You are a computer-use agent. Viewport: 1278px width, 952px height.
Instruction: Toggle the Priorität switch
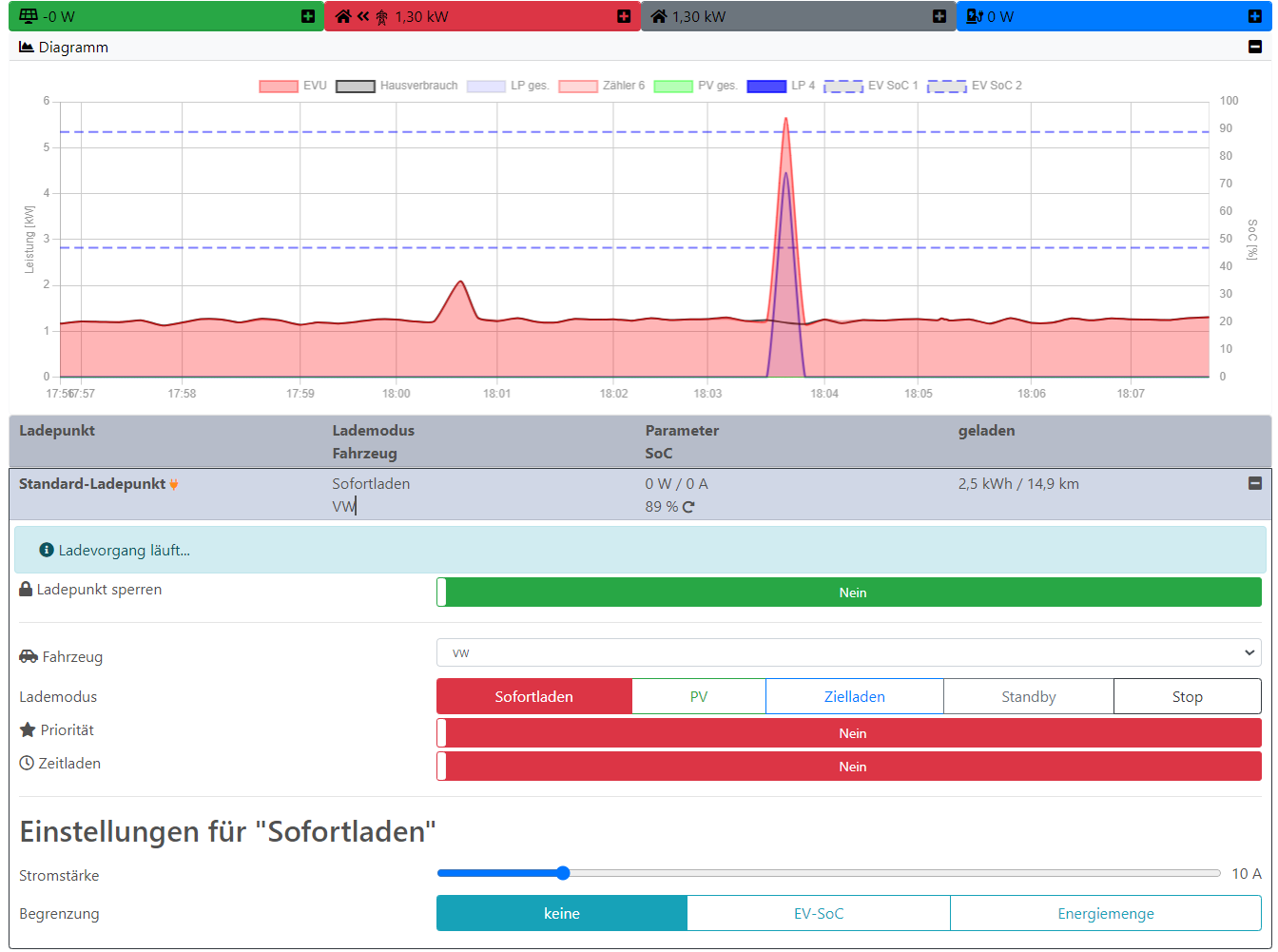pyautogui.click(x=848, y=733)
